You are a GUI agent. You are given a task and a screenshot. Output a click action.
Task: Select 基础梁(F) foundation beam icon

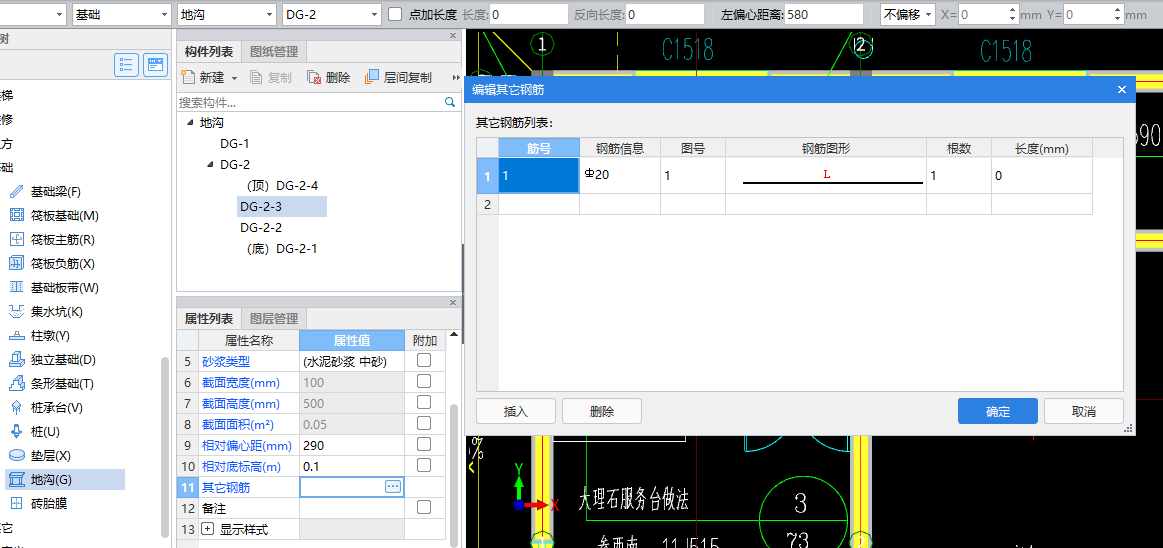[16, 192]
